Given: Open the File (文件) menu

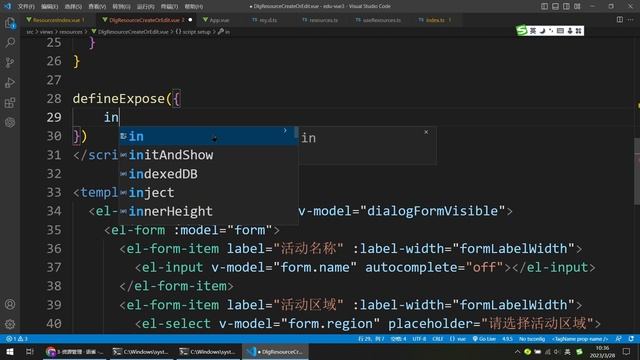Looking at the screenshot, I should pyautogui.click(x=26, y=7).
